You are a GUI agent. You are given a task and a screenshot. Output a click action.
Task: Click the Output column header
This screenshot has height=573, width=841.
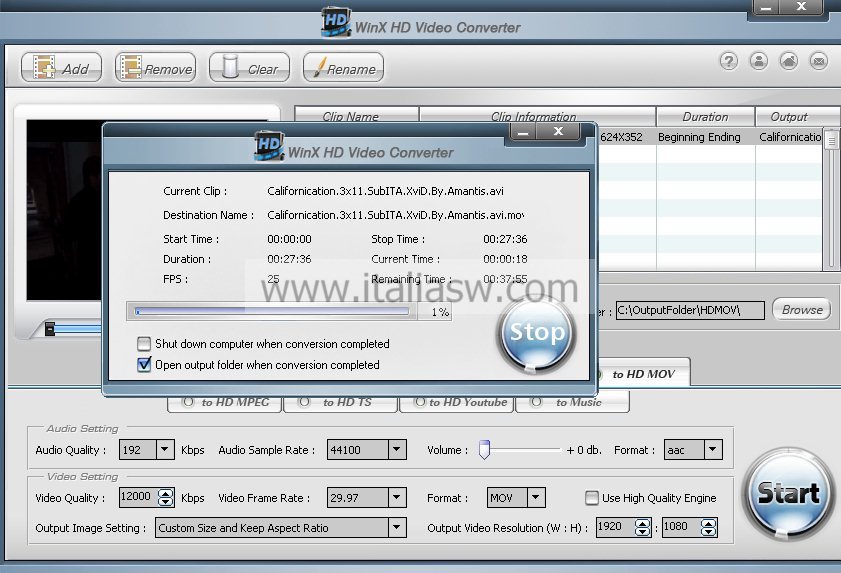point(798,116)
